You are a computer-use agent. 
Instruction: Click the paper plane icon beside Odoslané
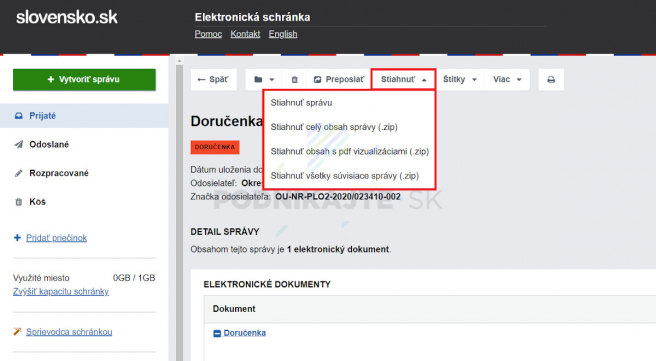(x=18, y=144)
